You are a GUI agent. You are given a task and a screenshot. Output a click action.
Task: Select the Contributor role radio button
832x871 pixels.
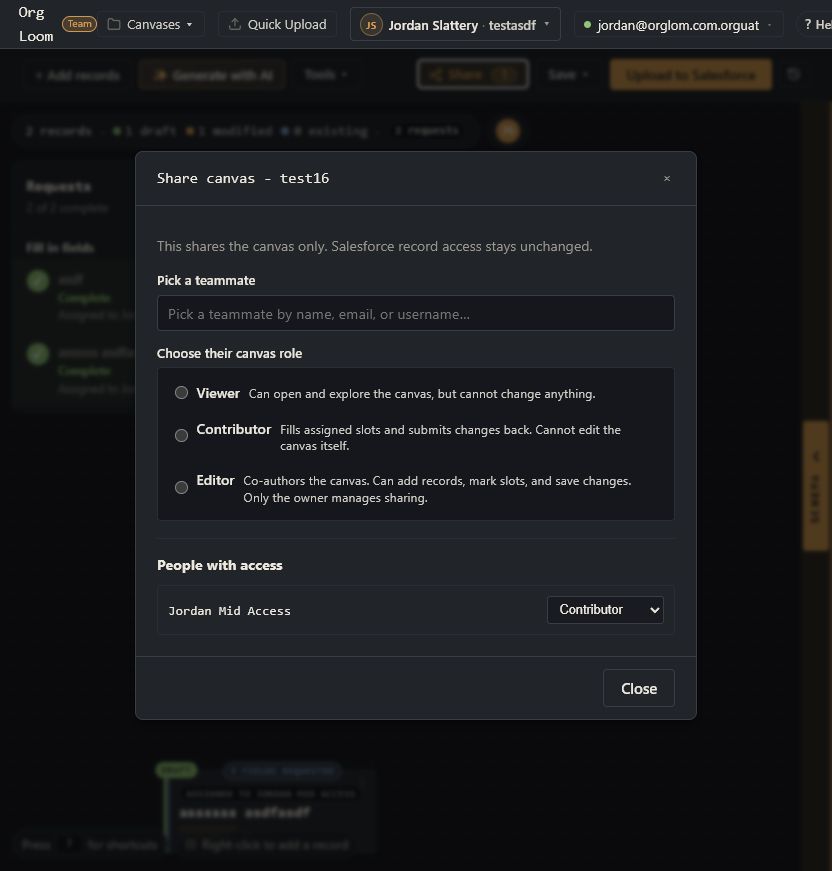182,436
